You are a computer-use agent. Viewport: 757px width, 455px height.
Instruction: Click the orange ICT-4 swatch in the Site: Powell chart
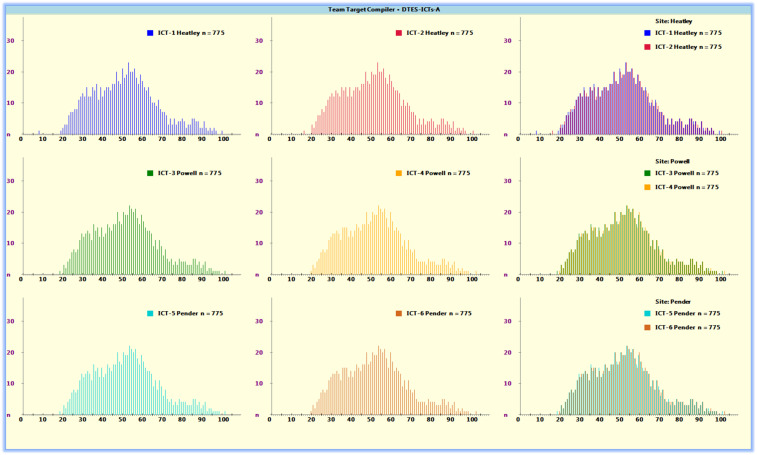coord(647,187)
